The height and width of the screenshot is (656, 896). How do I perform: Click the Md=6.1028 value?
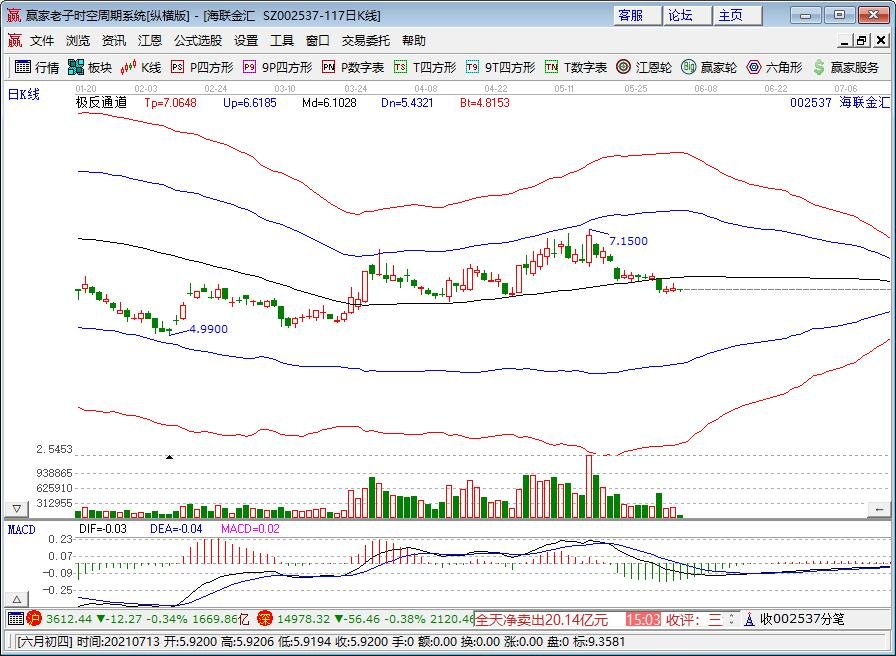click(x=329, y=103)
